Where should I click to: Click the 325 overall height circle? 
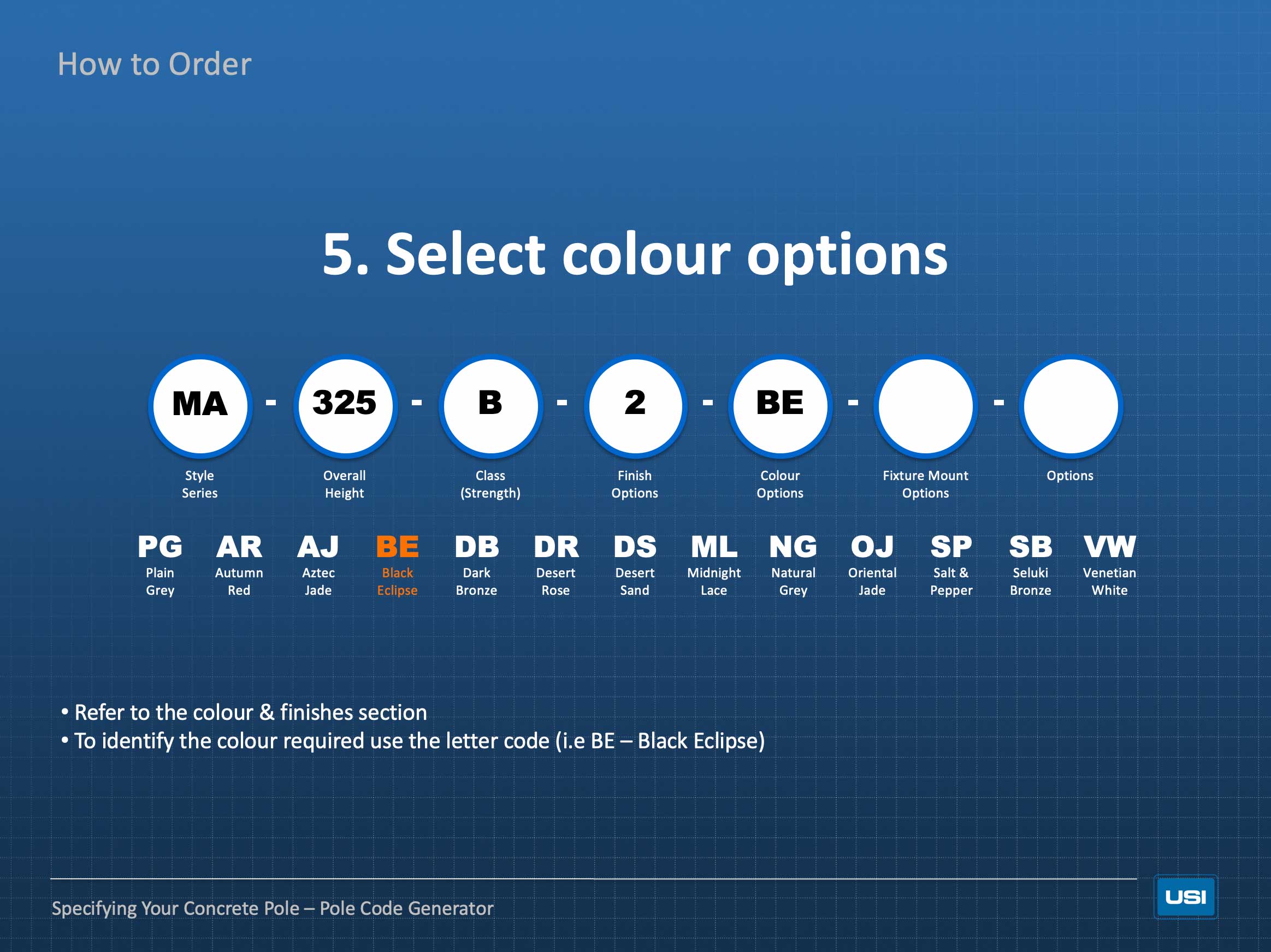pos(345,406)
